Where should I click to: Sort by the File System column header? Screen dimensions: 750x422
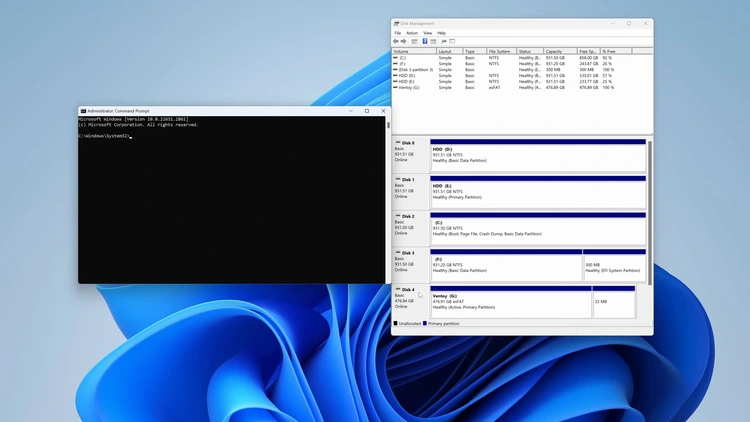tap(502, 51)
